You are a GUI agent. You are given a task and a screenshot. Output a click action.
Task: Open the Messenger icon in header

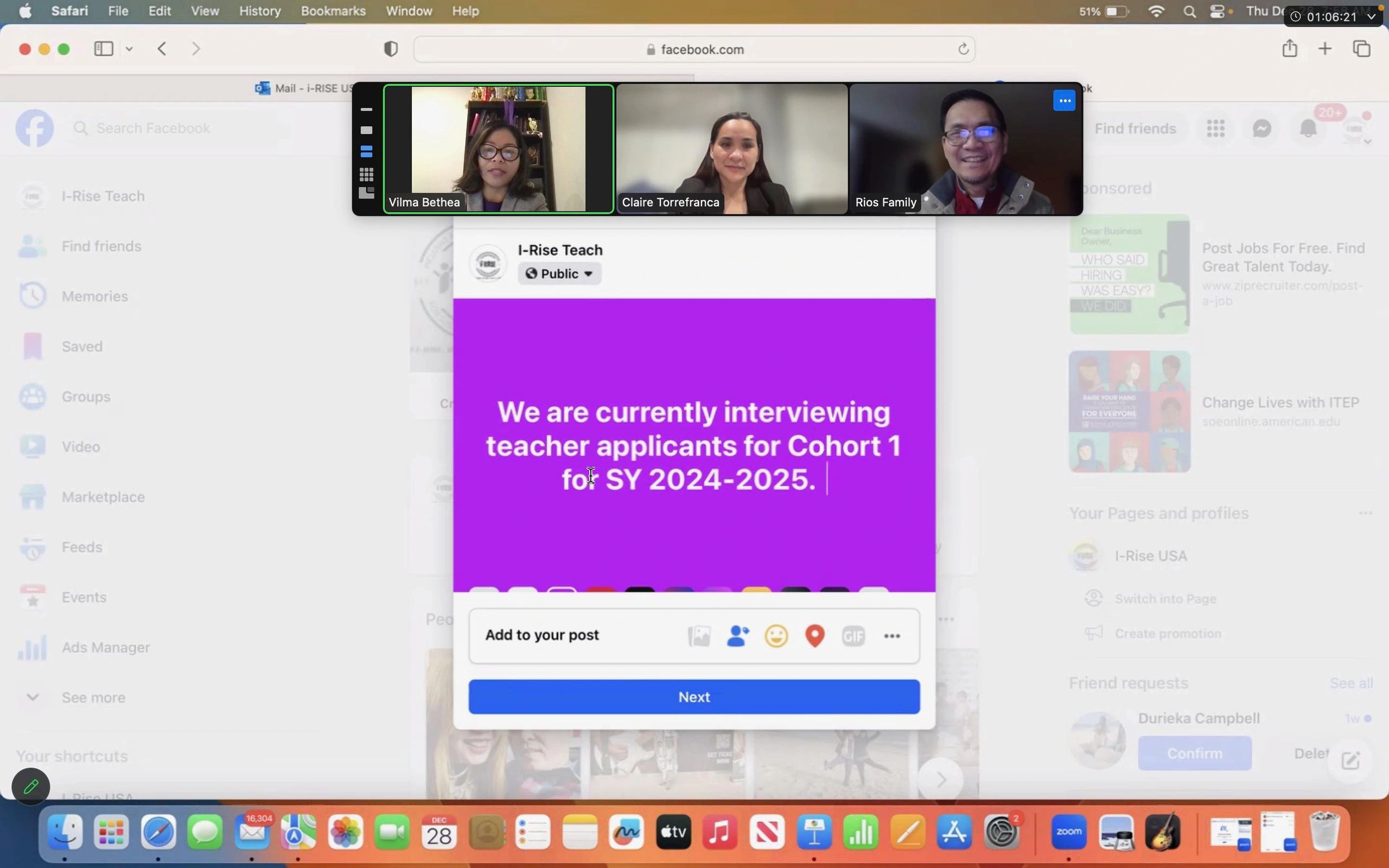point(1261,128)
